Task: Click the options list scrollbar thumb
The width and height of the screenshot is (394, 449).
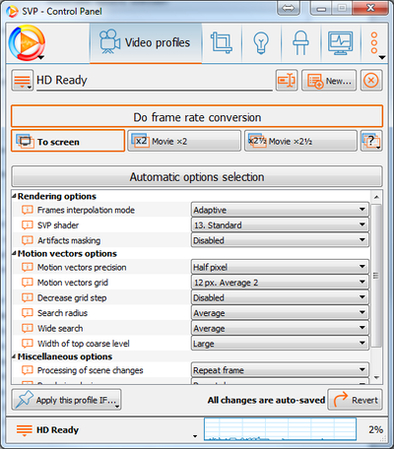Action: (376, 276)
